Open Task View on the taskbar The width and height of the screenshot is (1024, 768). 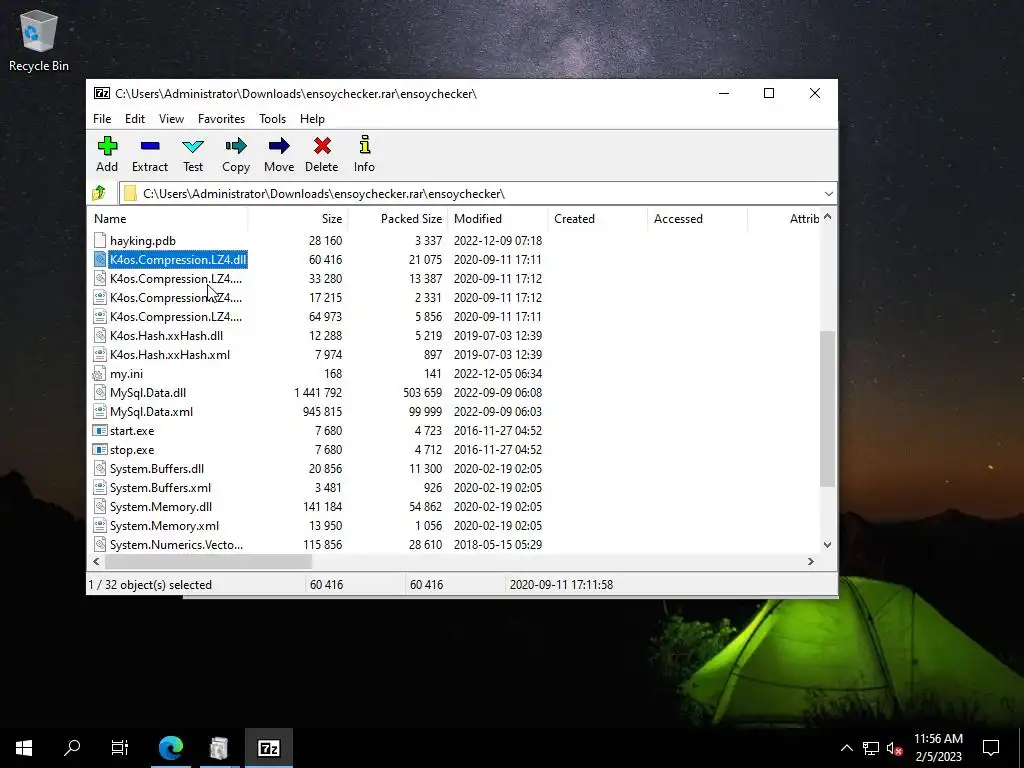[120, 748]
